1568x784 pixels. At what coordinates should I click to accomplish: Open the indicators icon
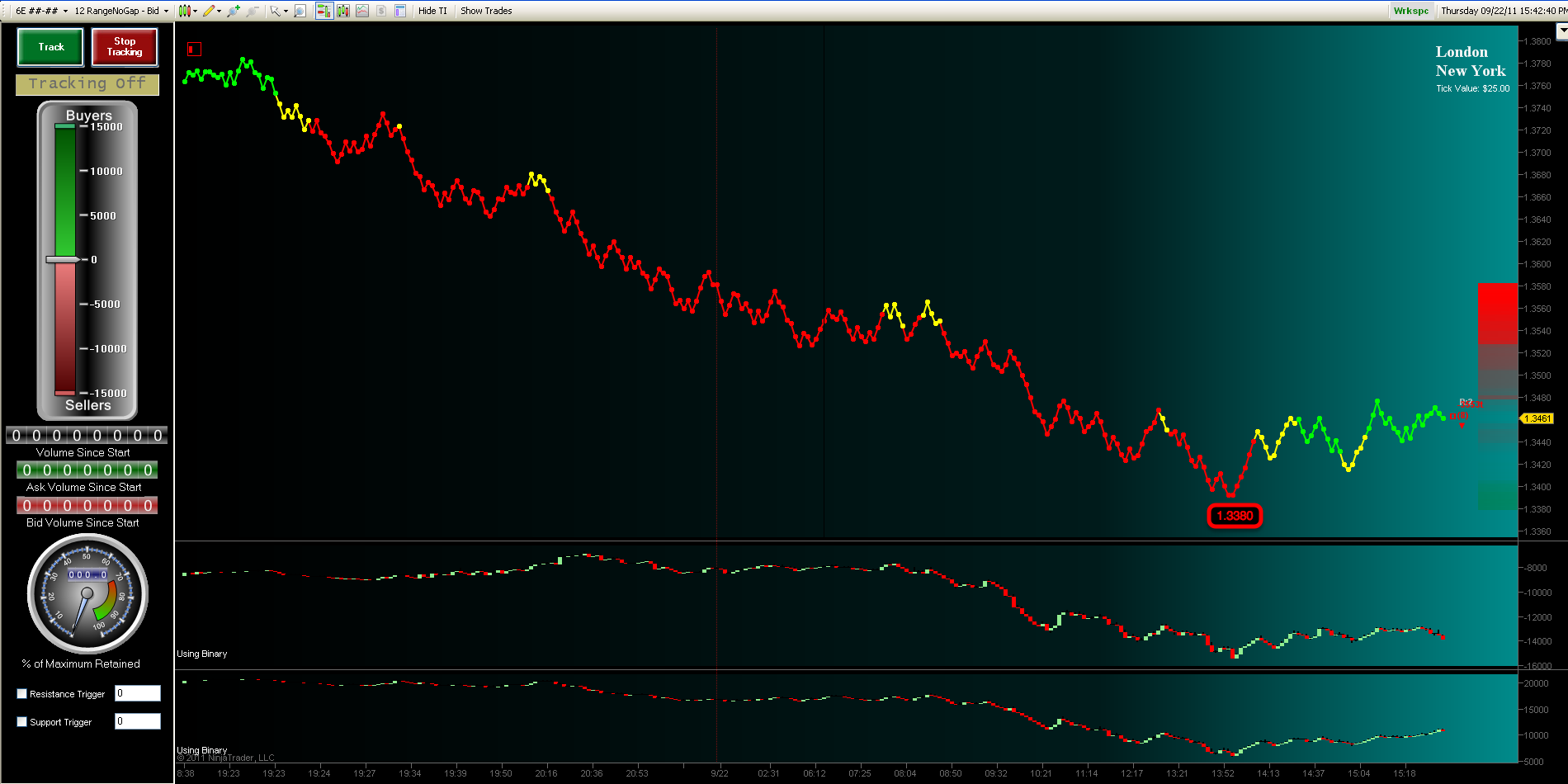361,11
